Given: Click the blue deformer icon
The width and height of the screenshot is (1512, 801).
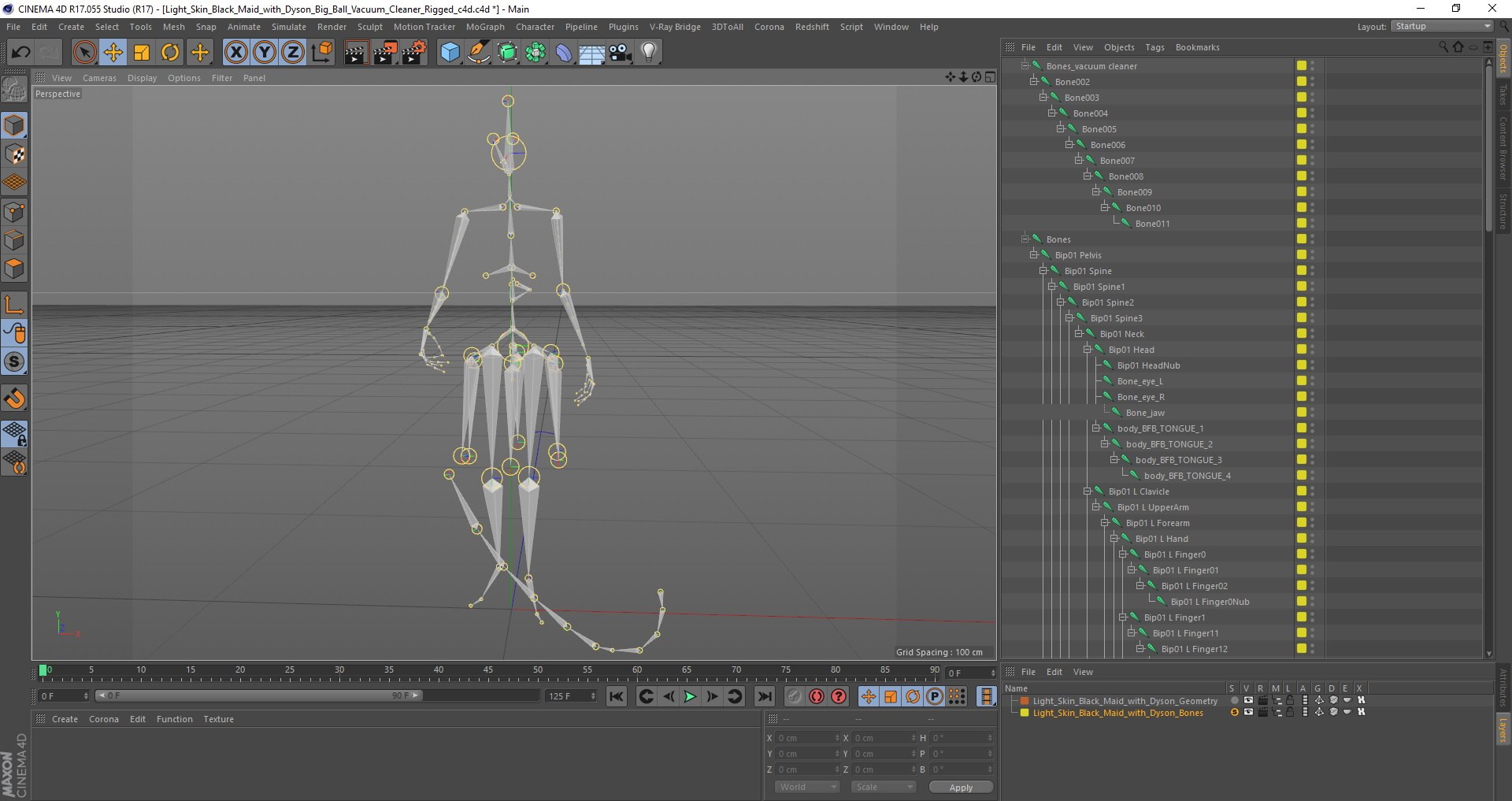Looking at the screenshot, I should click(x=564, y=53).
